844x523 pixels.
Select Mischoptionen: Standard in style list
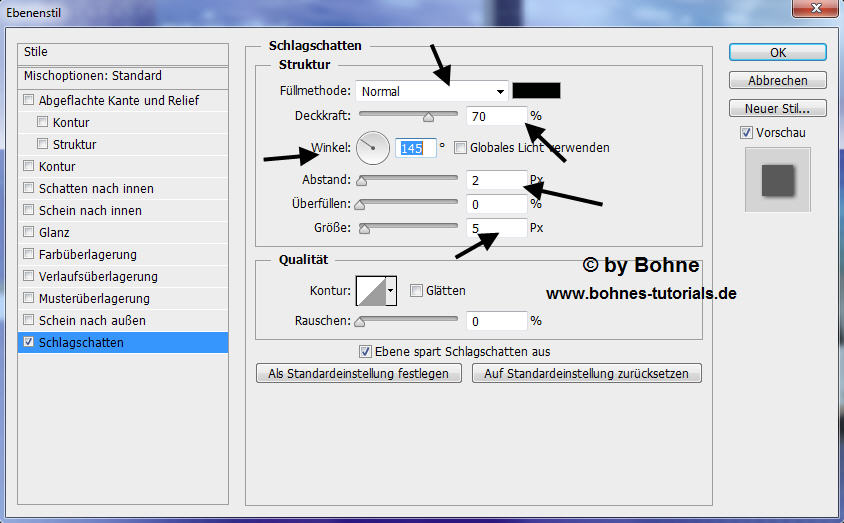[93, 76]
